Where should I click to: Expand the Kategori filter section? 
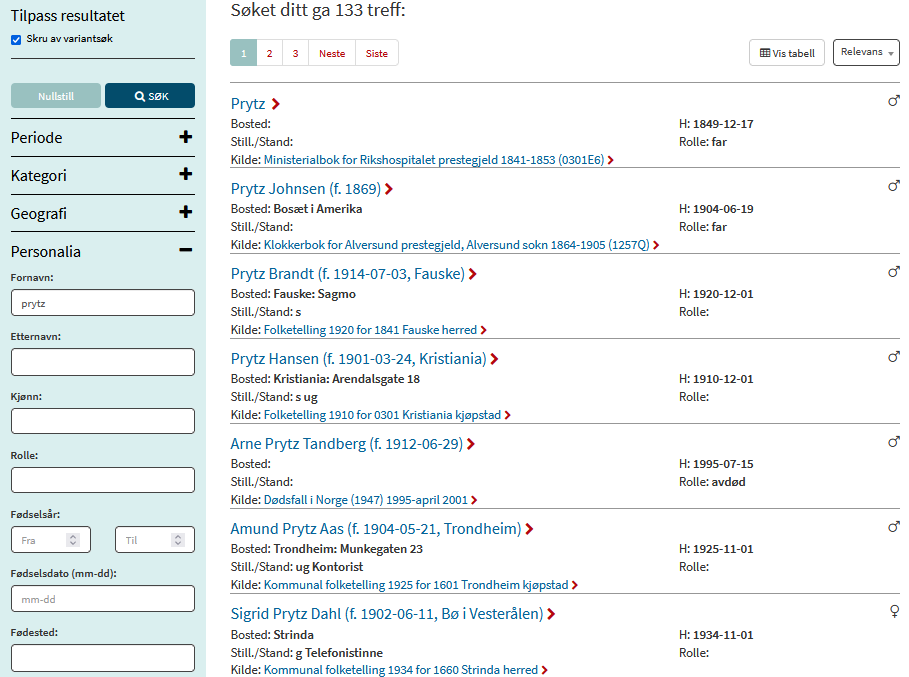coord(185,175)
